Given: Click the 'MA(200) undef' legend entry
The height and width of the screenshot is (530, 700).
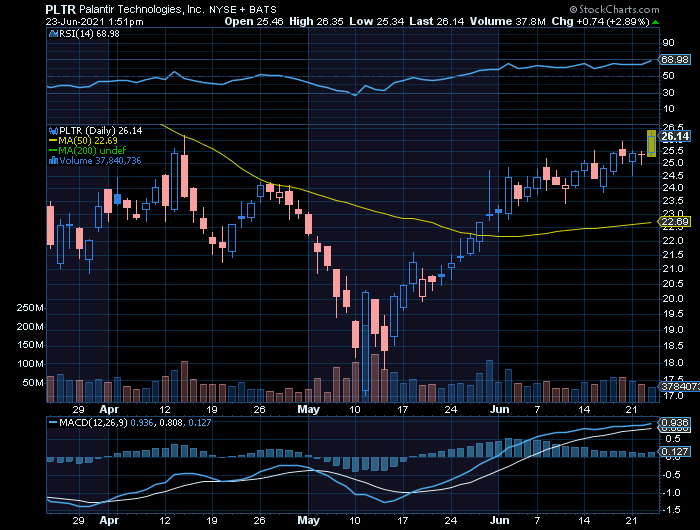Looking at the screenshot, I should tap(88, 150).
